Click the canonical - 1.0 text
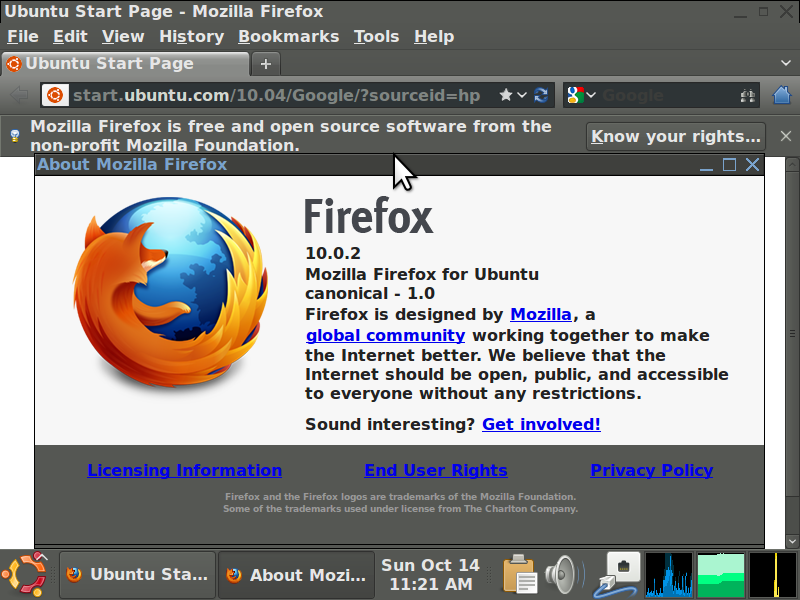The image size is (800, 600). 370,294
